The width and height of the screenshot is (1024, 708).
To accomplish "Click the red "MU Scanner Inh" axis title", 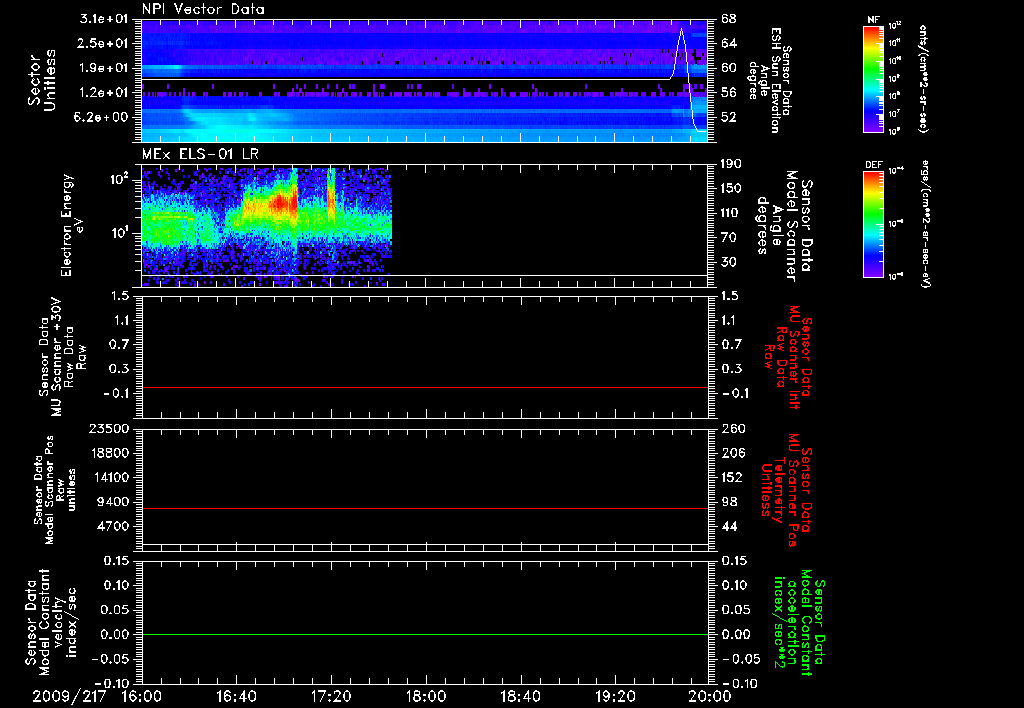I will pos(788,357).
